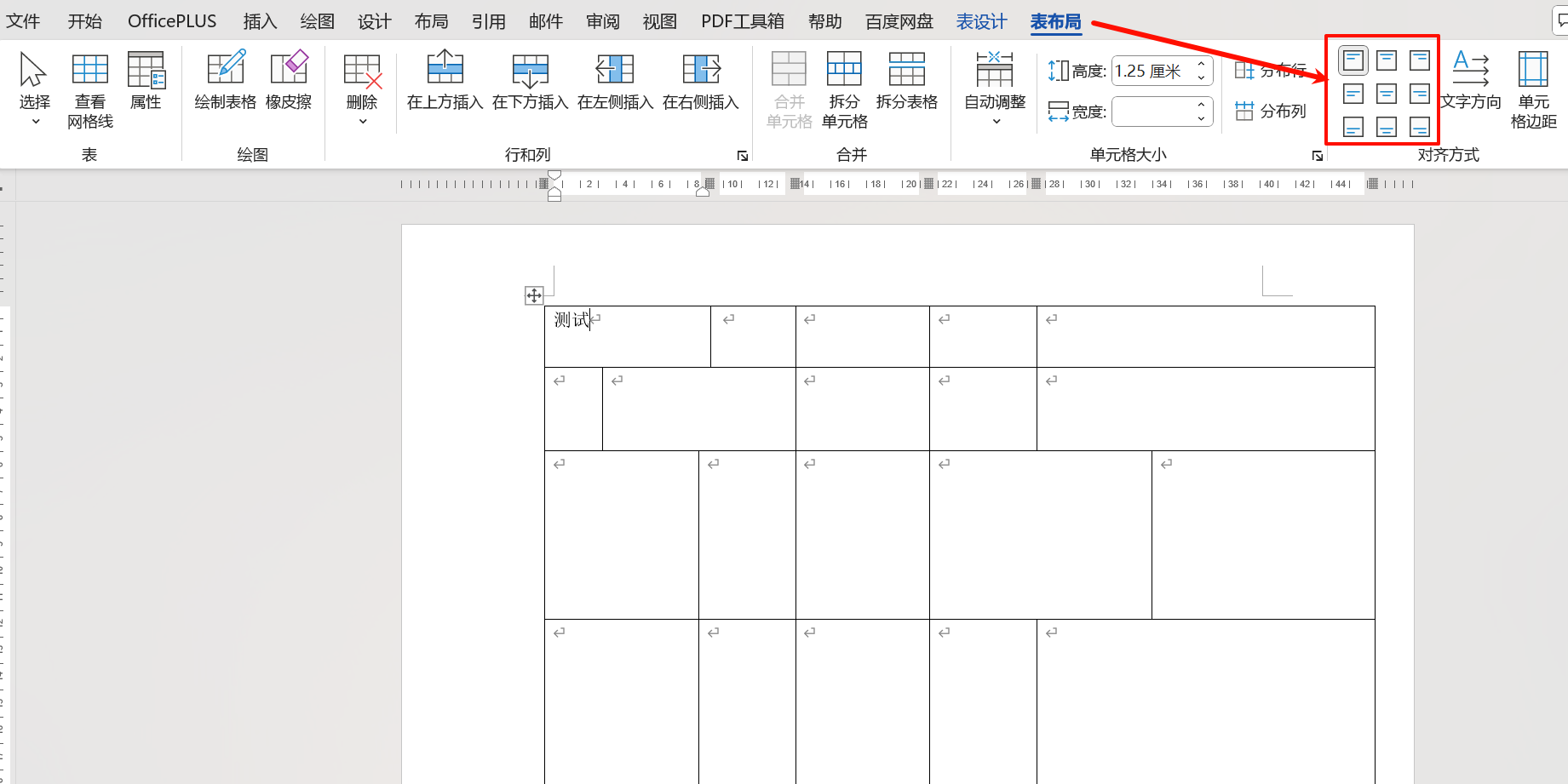This screenshot has width=1568, height=784.
Task: Switch to the Table Design (表设计) tab
Action: [981, 21]
